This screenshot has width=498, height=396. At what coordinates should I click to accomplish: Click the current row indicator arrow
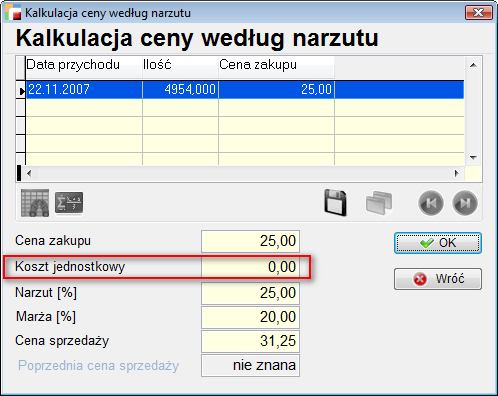tap(21, 90)
